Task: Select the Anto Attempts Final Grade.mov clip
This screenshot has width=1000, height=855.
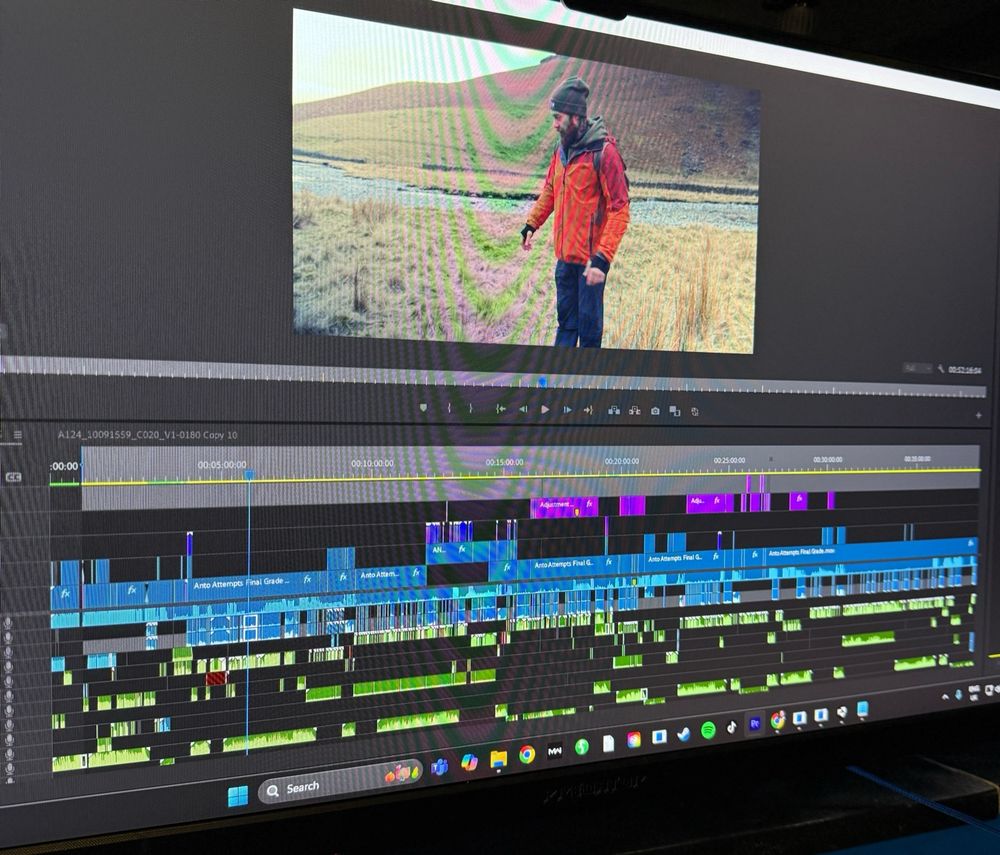Action: 871,550
